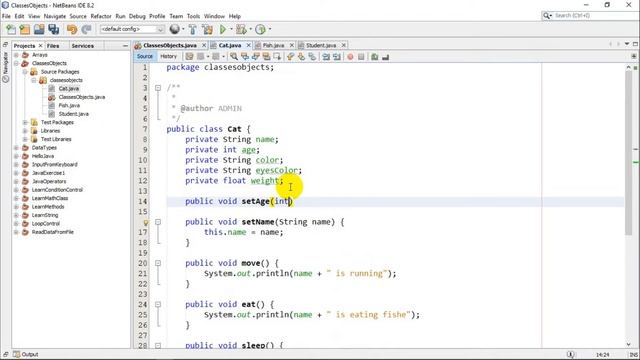Switch to the Files panel tab
This screenshot has width=640, height=360.
click(53, 46)
